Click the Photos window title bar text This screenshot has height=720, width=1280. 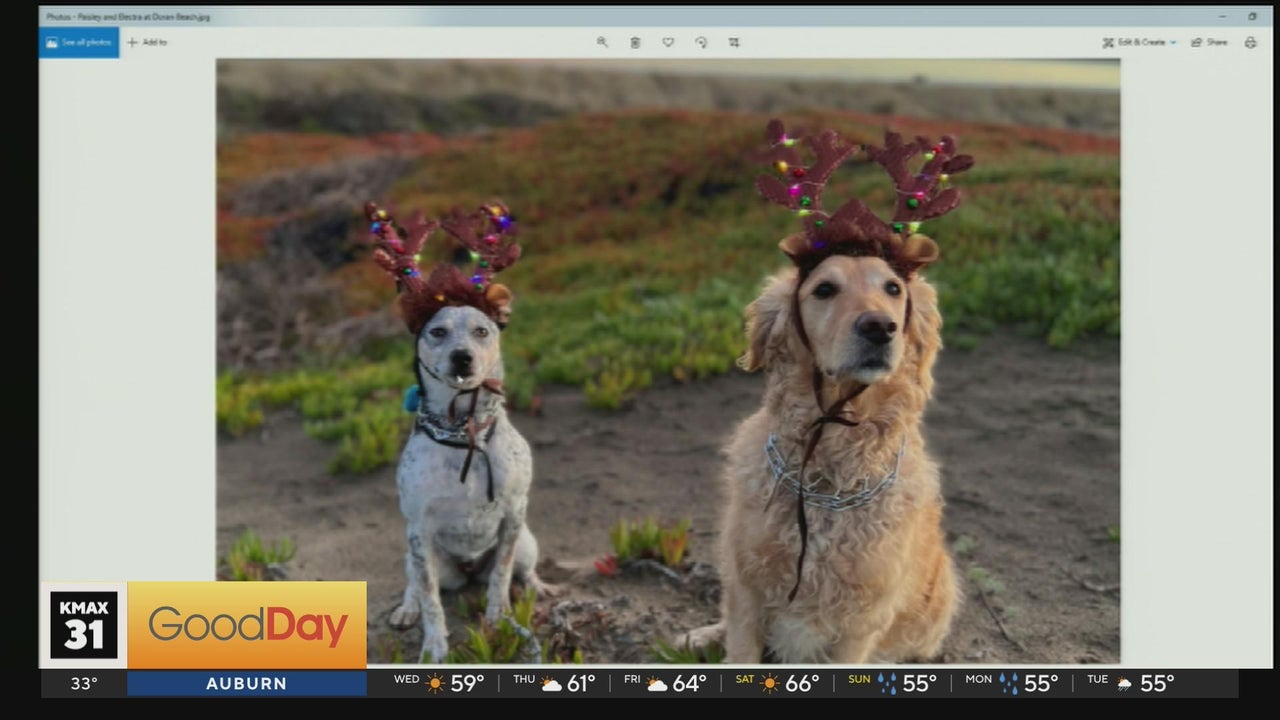click(x=128, y=16)
